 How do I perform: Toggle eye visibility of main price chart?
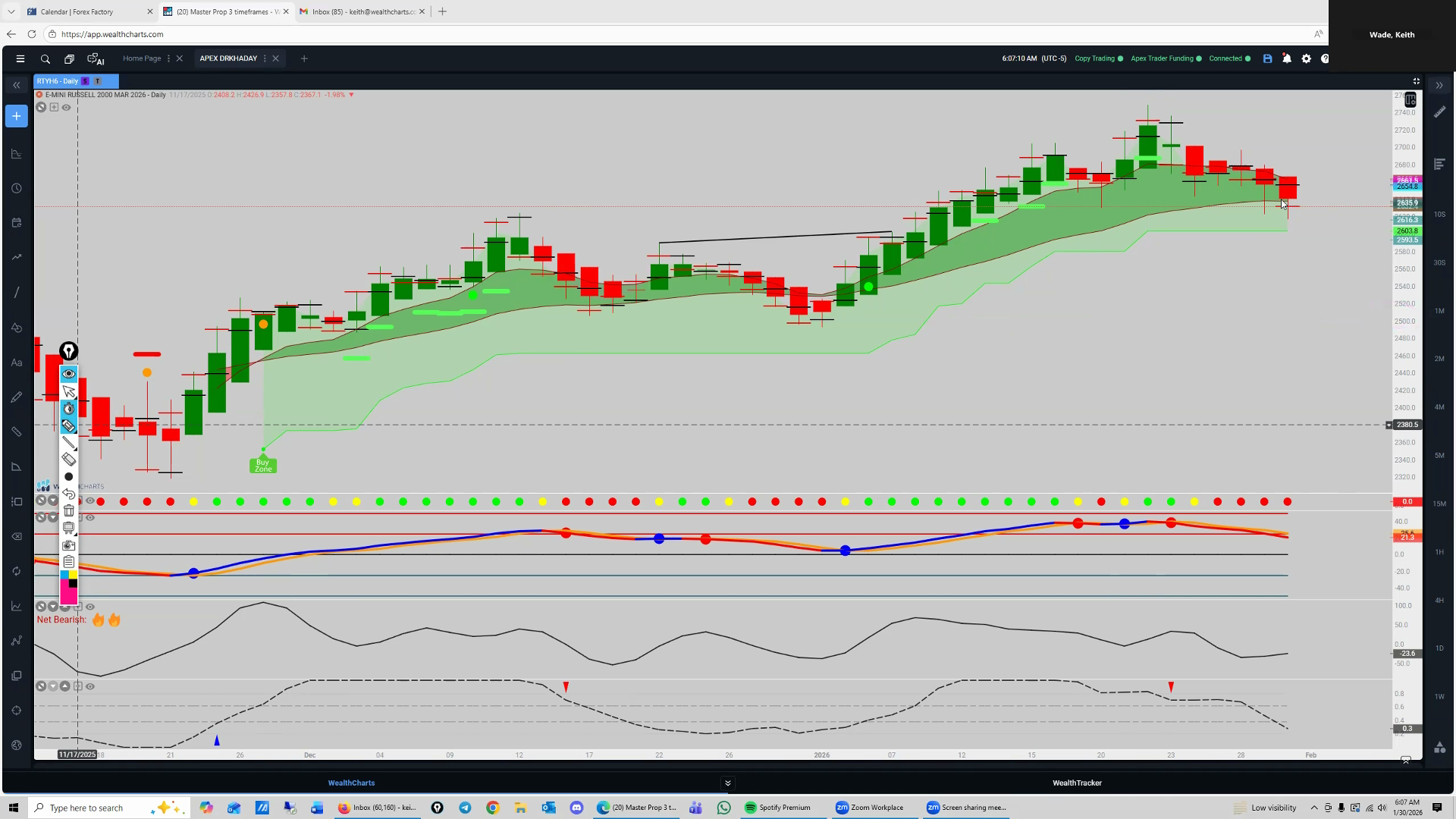tap(67, 108)
